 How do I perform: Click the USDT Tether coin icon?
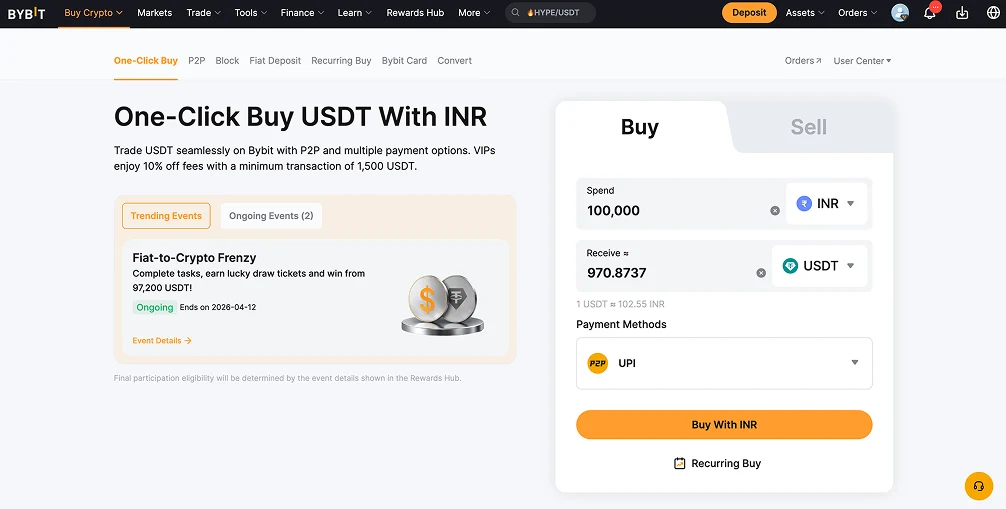[790, 266]
